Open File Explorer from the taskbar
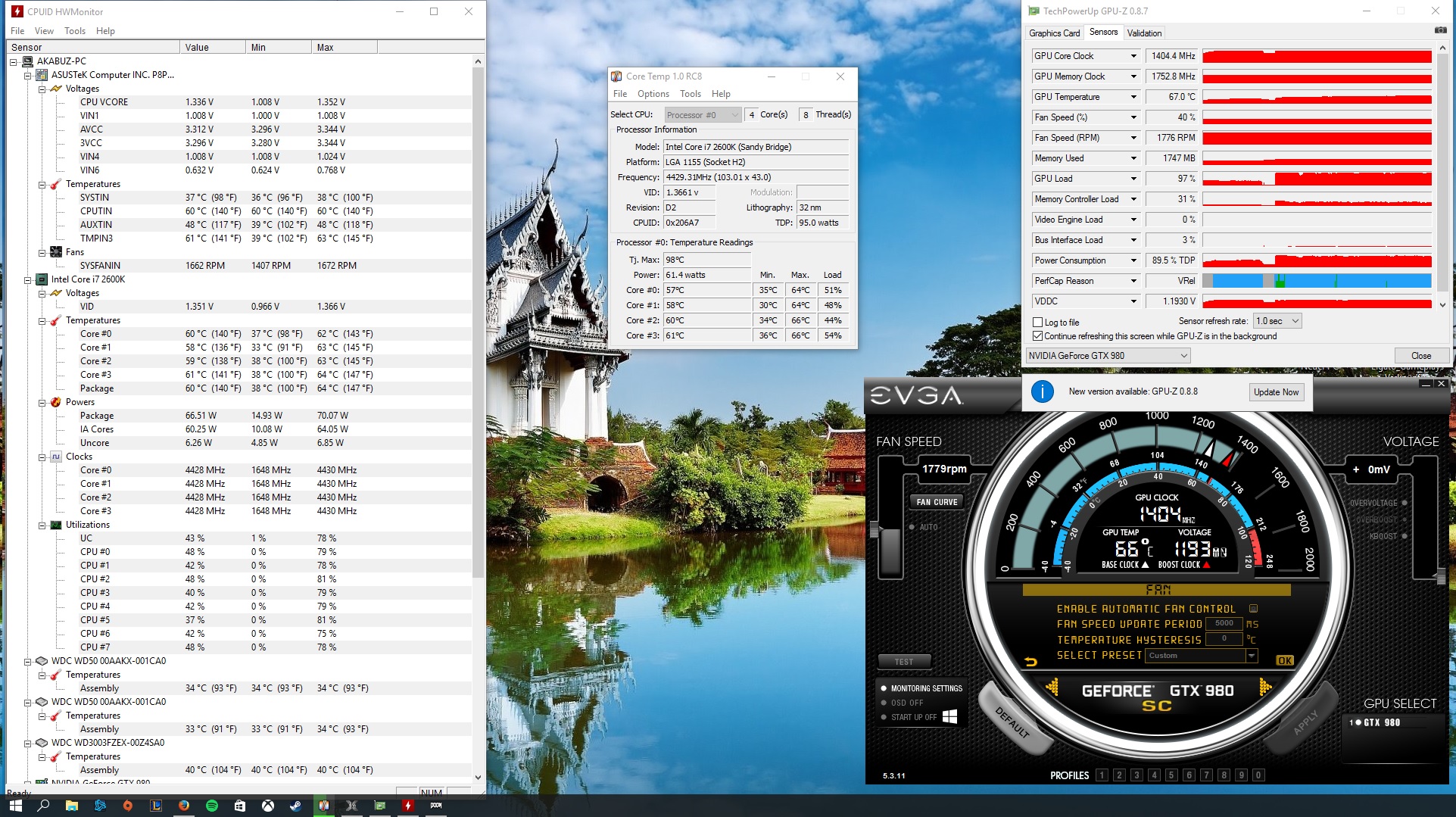Image resolution: width=1456 pixels, height=817 pixels. [x=71, y=806]
